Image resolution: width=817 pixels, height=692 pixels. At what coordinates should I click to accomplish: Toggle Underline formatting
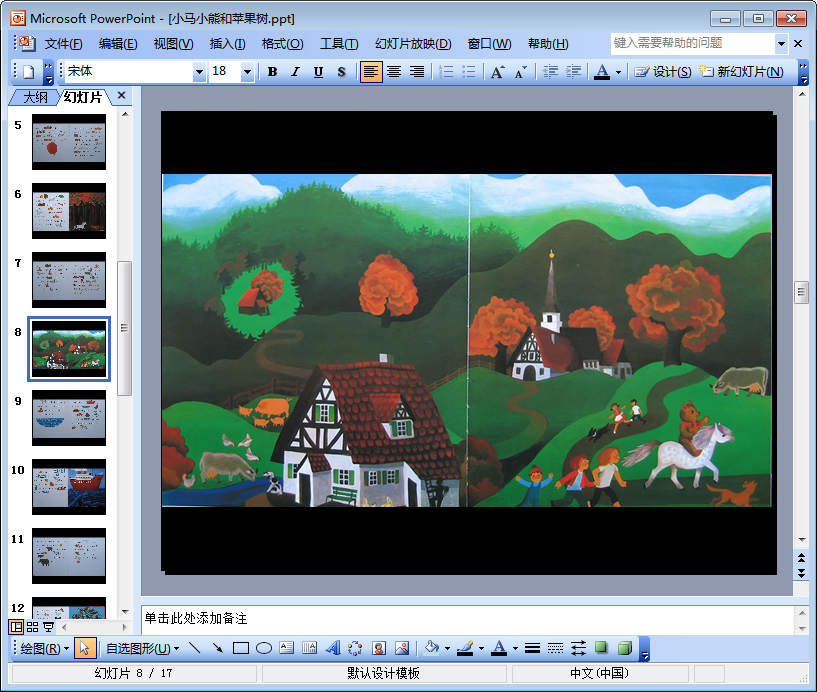click(318, 72)
